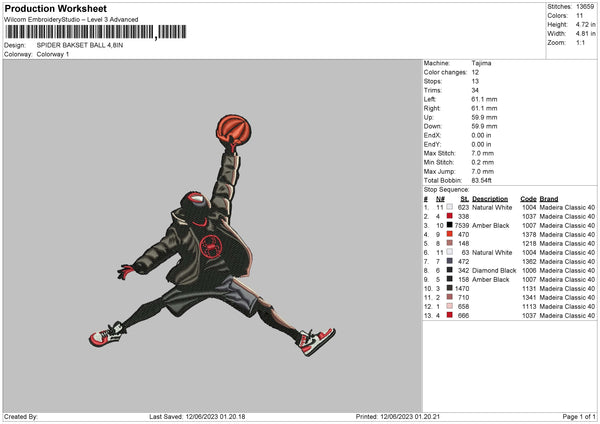Click the 'Right:' measurement 61.1 mm

click(x=484, y=108)
